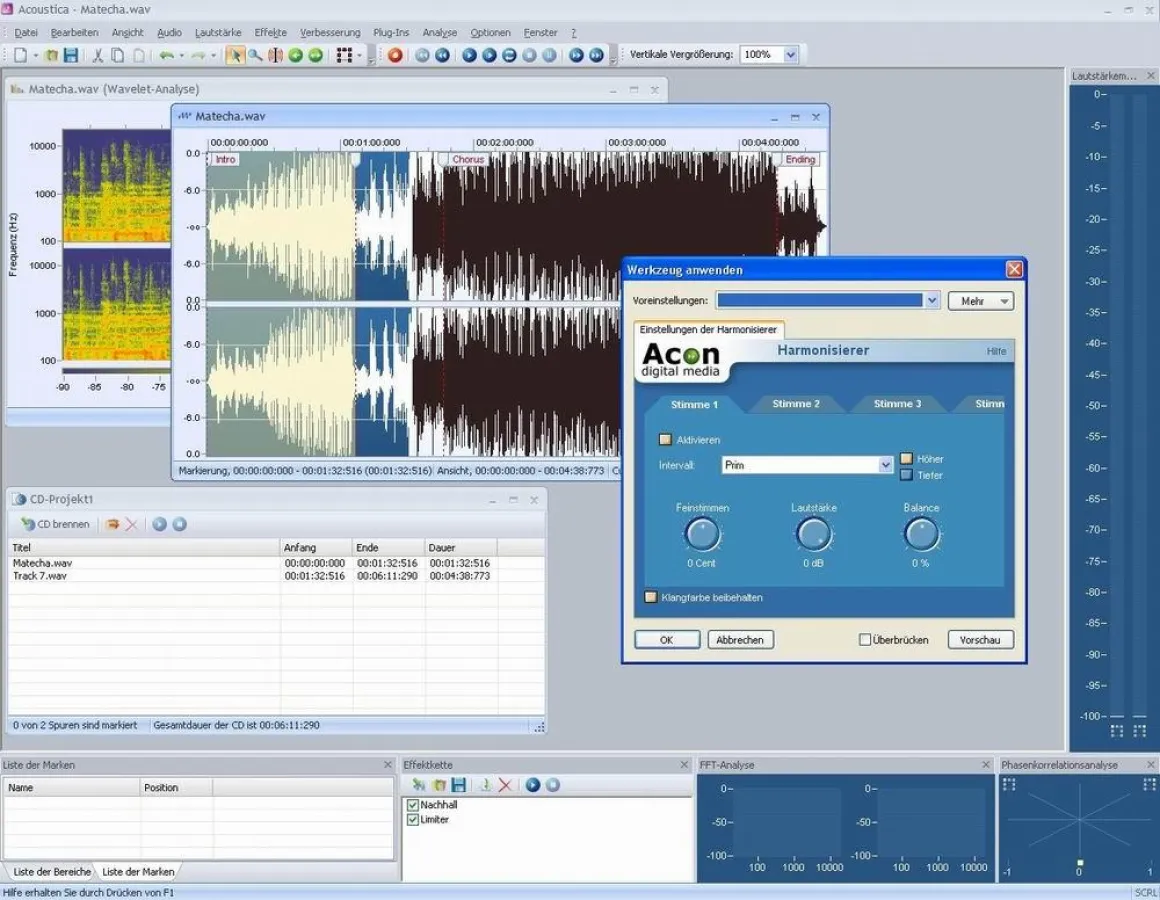
Task: Toggle the Nachhall effect checkbox
Action: pyautogui.click(x=413, y=805)
